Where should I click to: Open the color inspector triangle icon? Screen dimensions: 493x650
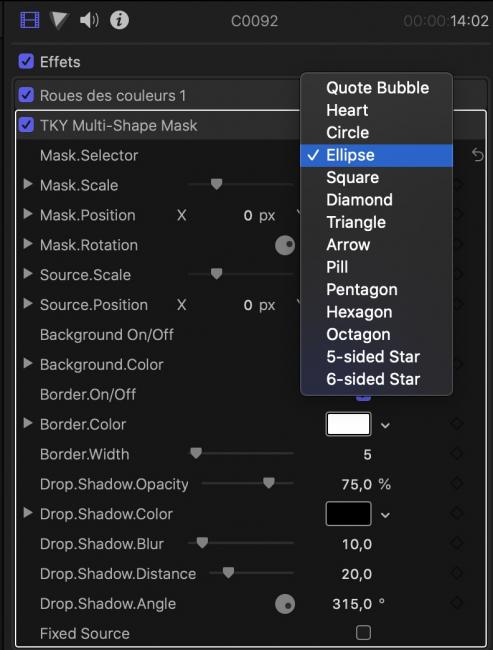59,20
